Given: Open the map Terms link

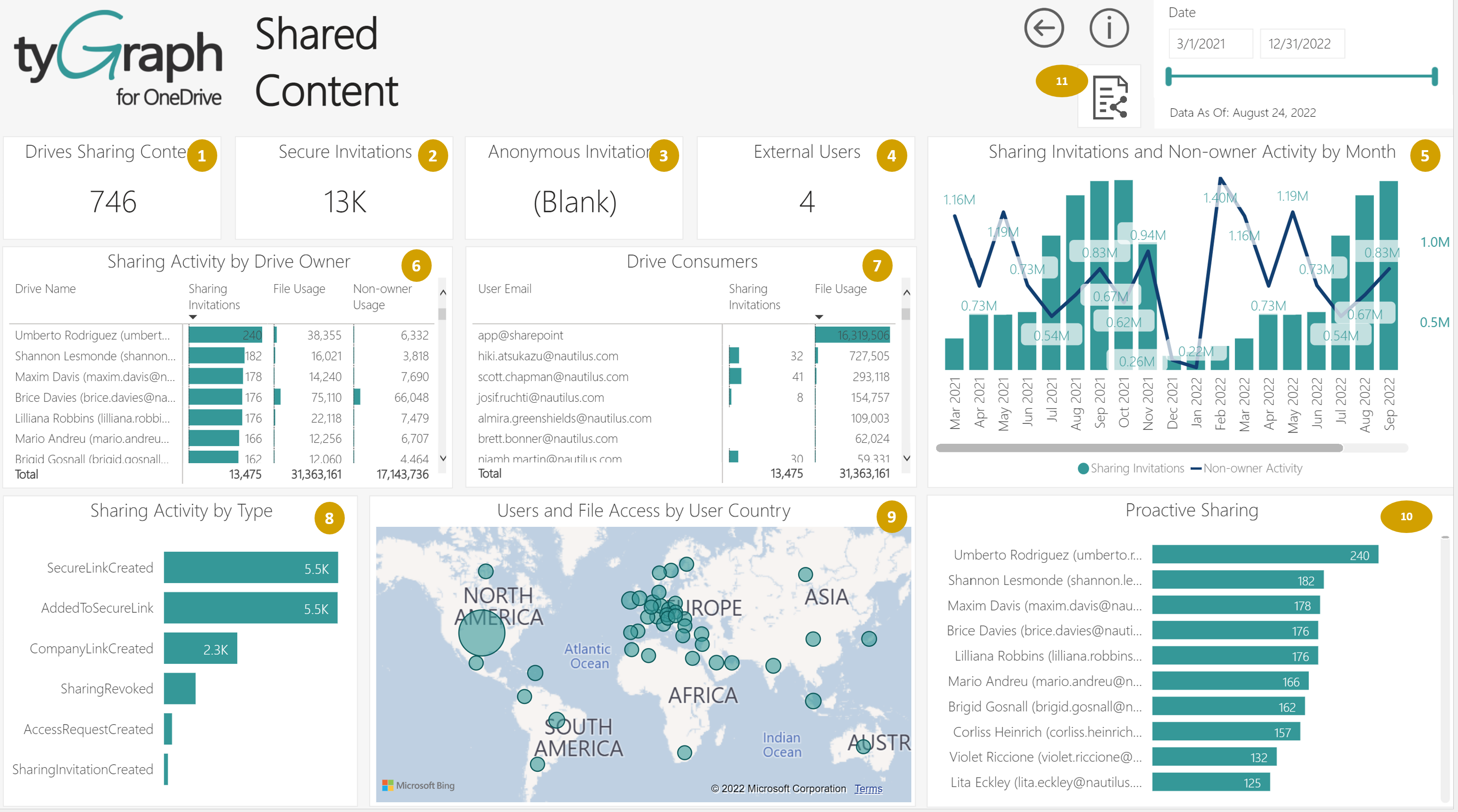Looking at the screenshot, I should pyautogui.click(x=868, y=788).
